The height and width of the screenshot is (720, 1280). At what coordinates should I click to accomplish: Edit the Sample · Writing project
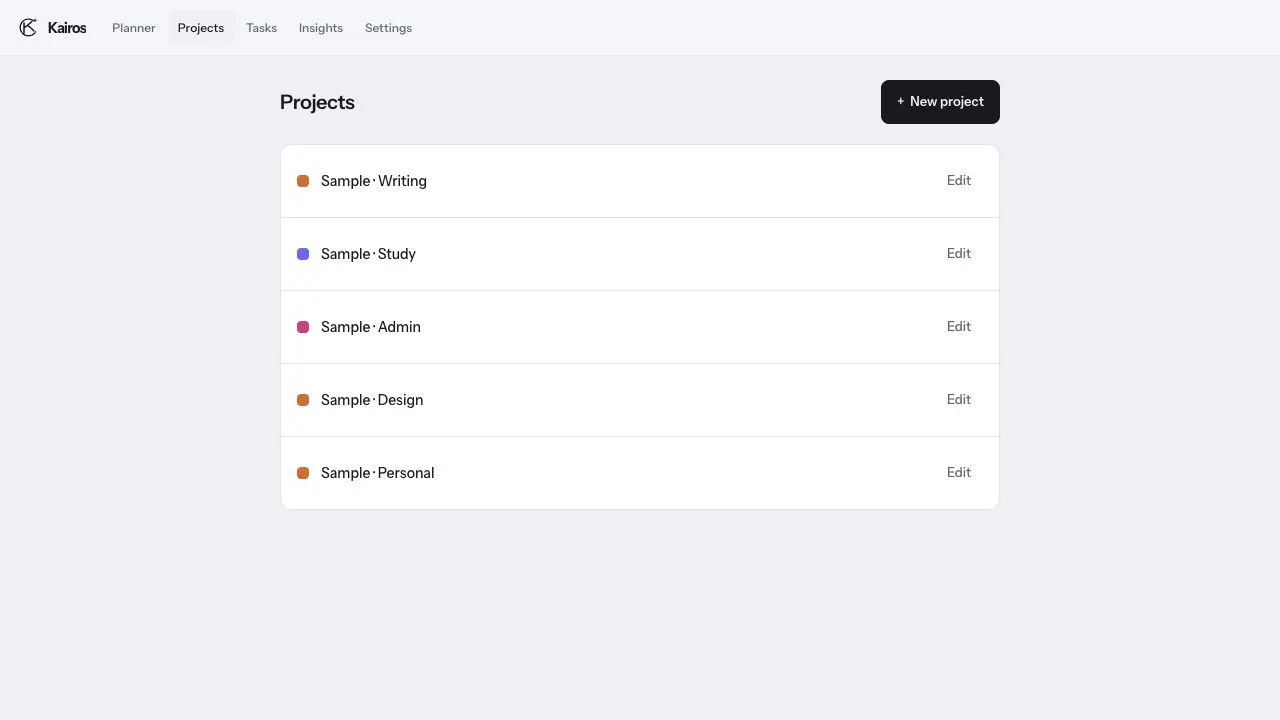(959, 181)
